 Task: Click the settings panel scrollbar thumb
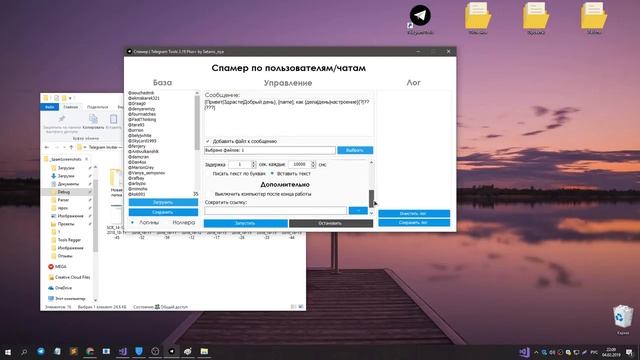[371, 198]
